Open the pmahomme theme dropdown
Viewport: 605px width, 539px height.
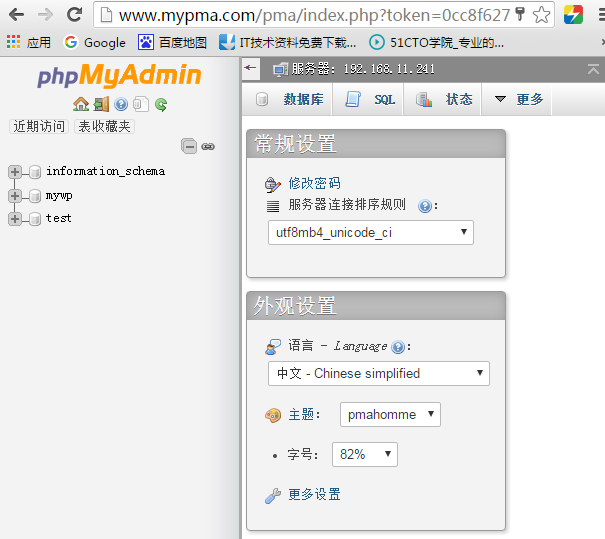tap(390, 414)
